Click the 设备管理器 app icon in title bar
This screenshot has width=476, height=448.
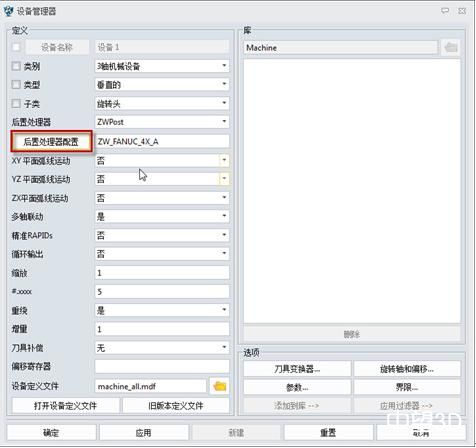tap(8, 11)
